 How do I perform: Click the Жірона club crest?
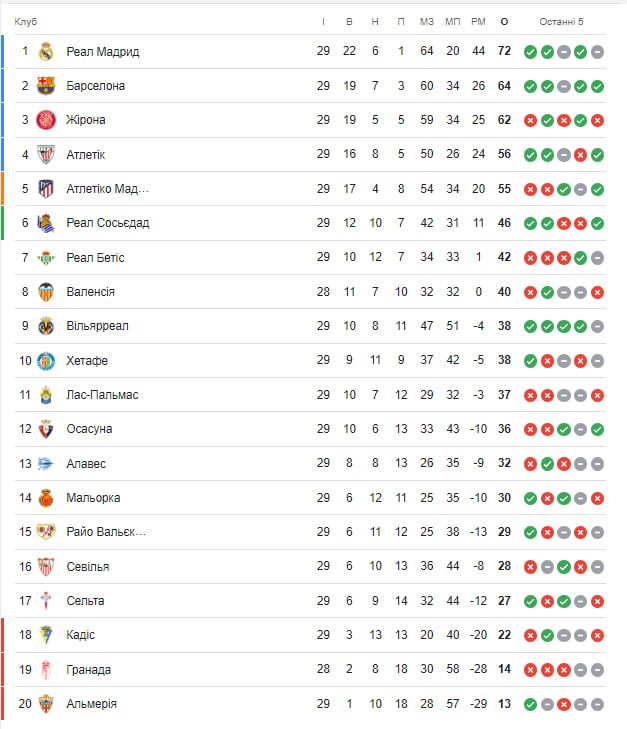46,120
